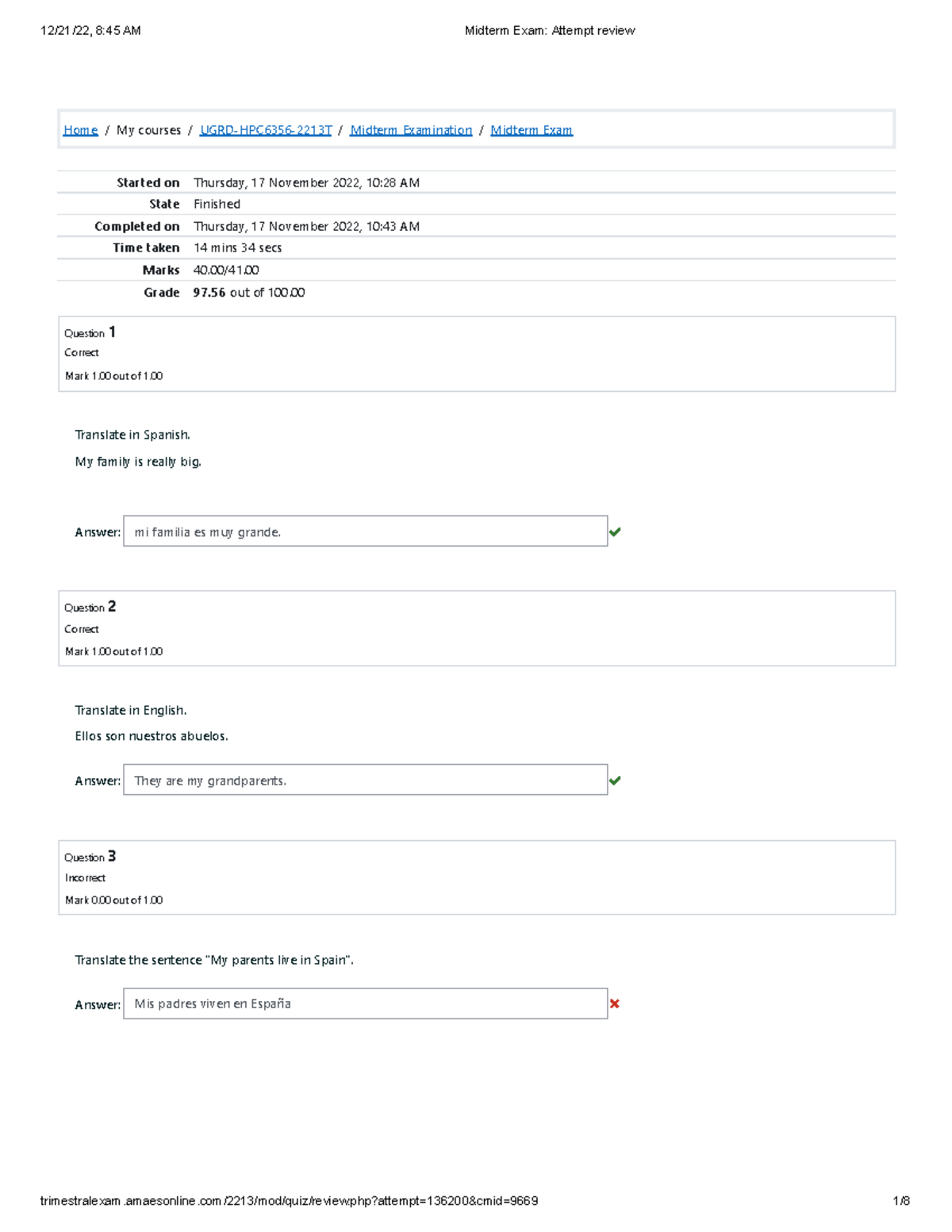Click the 97.56 grade value
The image size is (952, 1232).
click(209, 293)
